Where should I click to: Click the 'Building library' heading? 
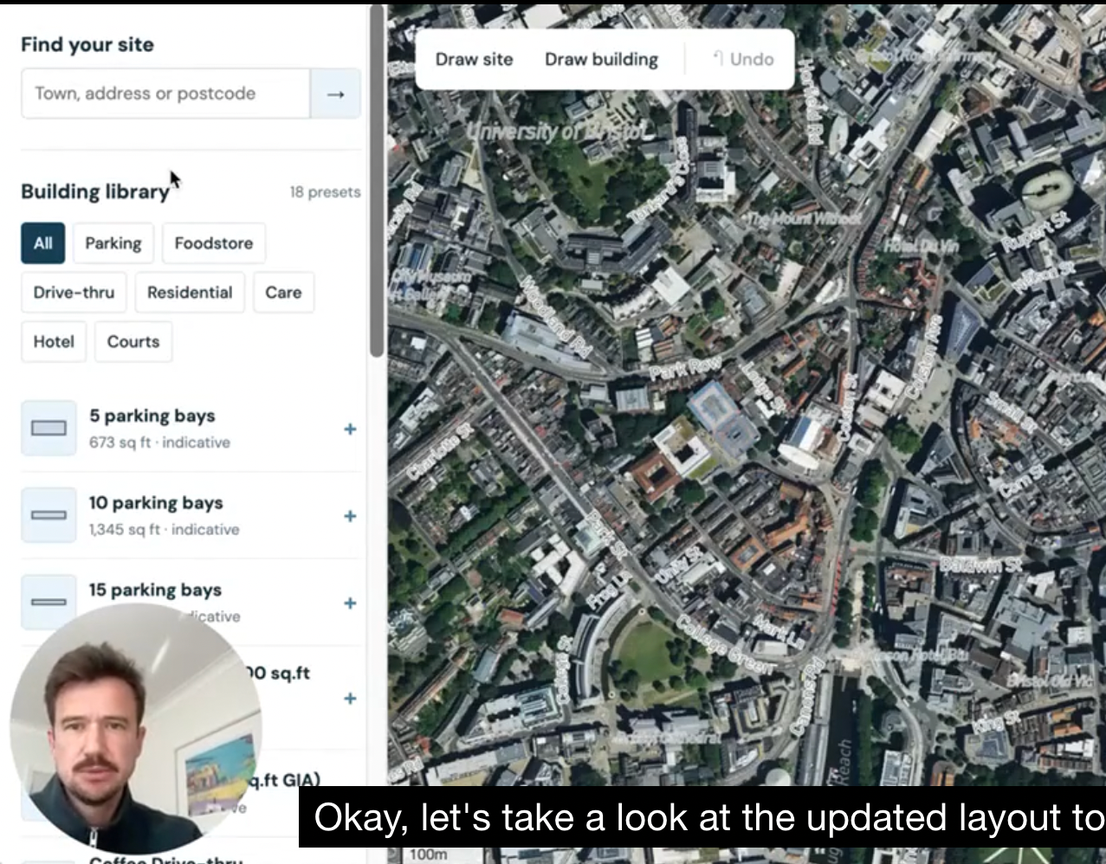[95, 192]
